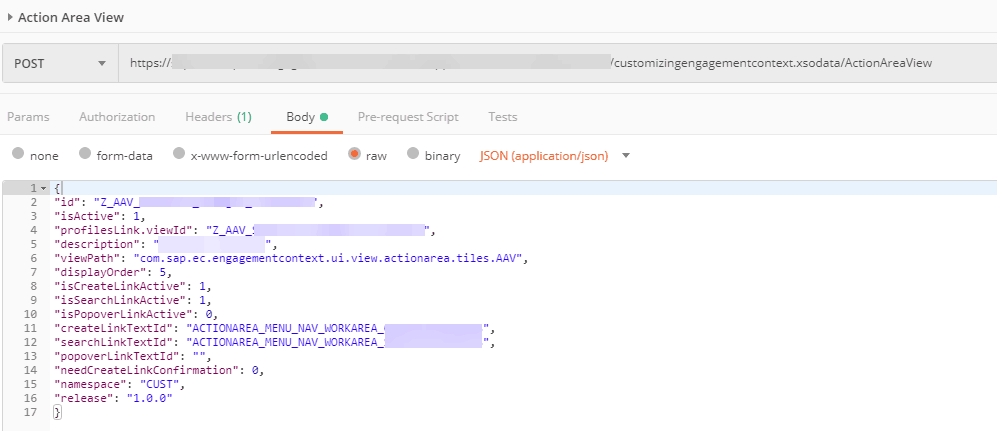Switch to the Authorization tab
997x431 pixels.
[x=117, y=117]
